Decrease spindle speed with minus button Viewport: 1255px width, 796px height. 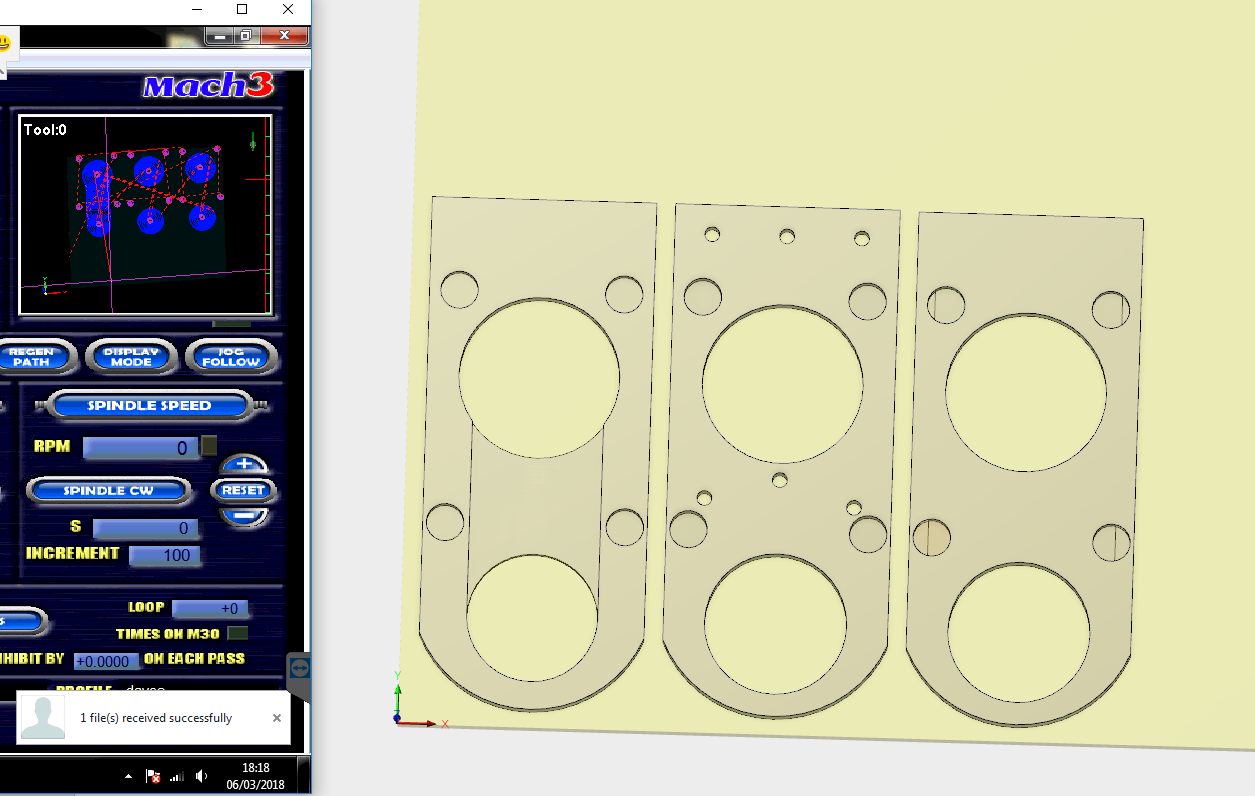tap(244, 515)
